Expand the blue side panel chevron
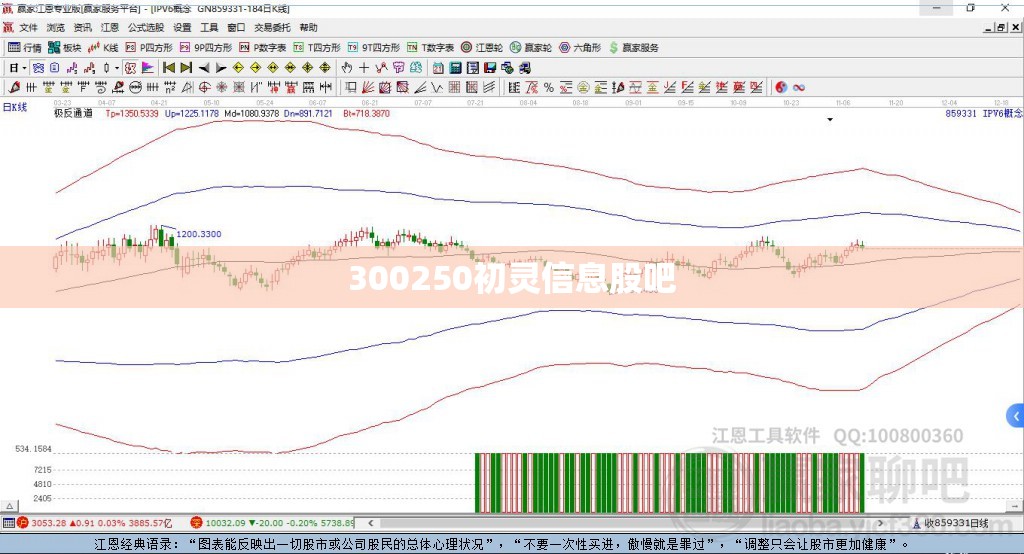 1016,416
